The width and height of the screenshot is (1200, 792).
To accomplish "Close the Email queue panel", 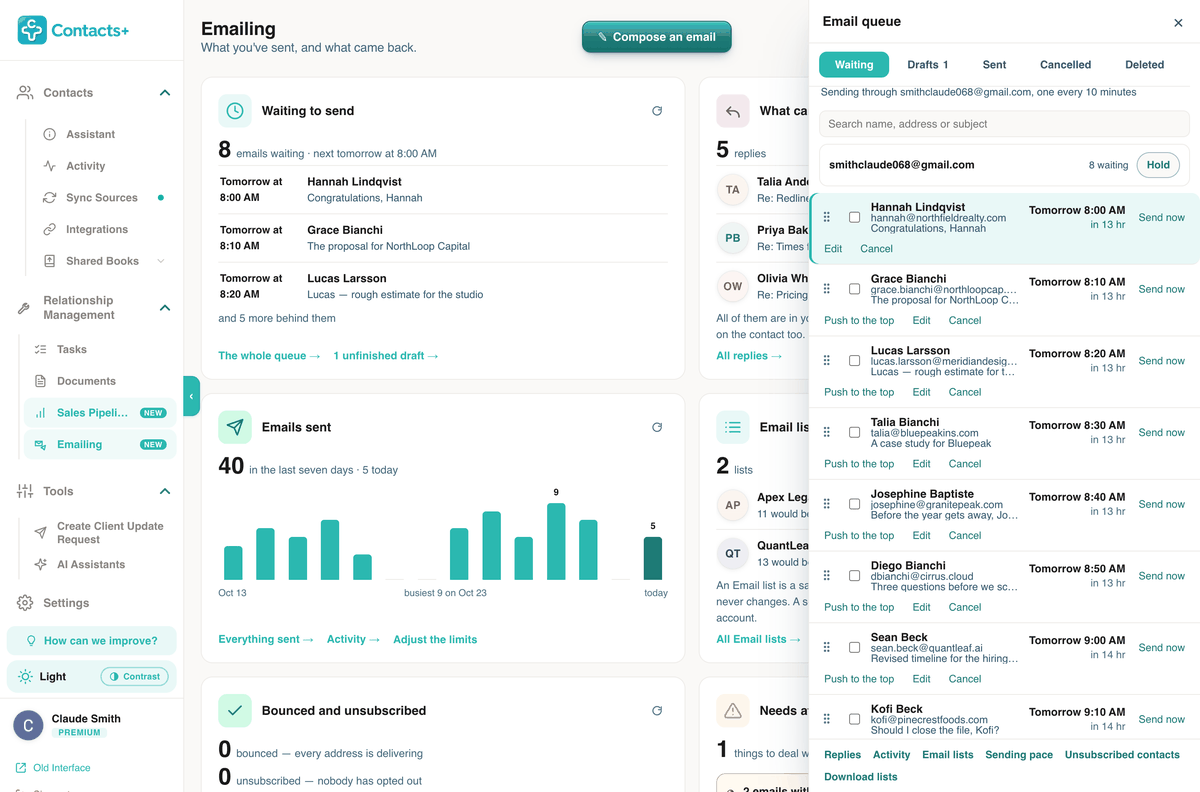I will pyautogui.click(x=1178, y=23).
